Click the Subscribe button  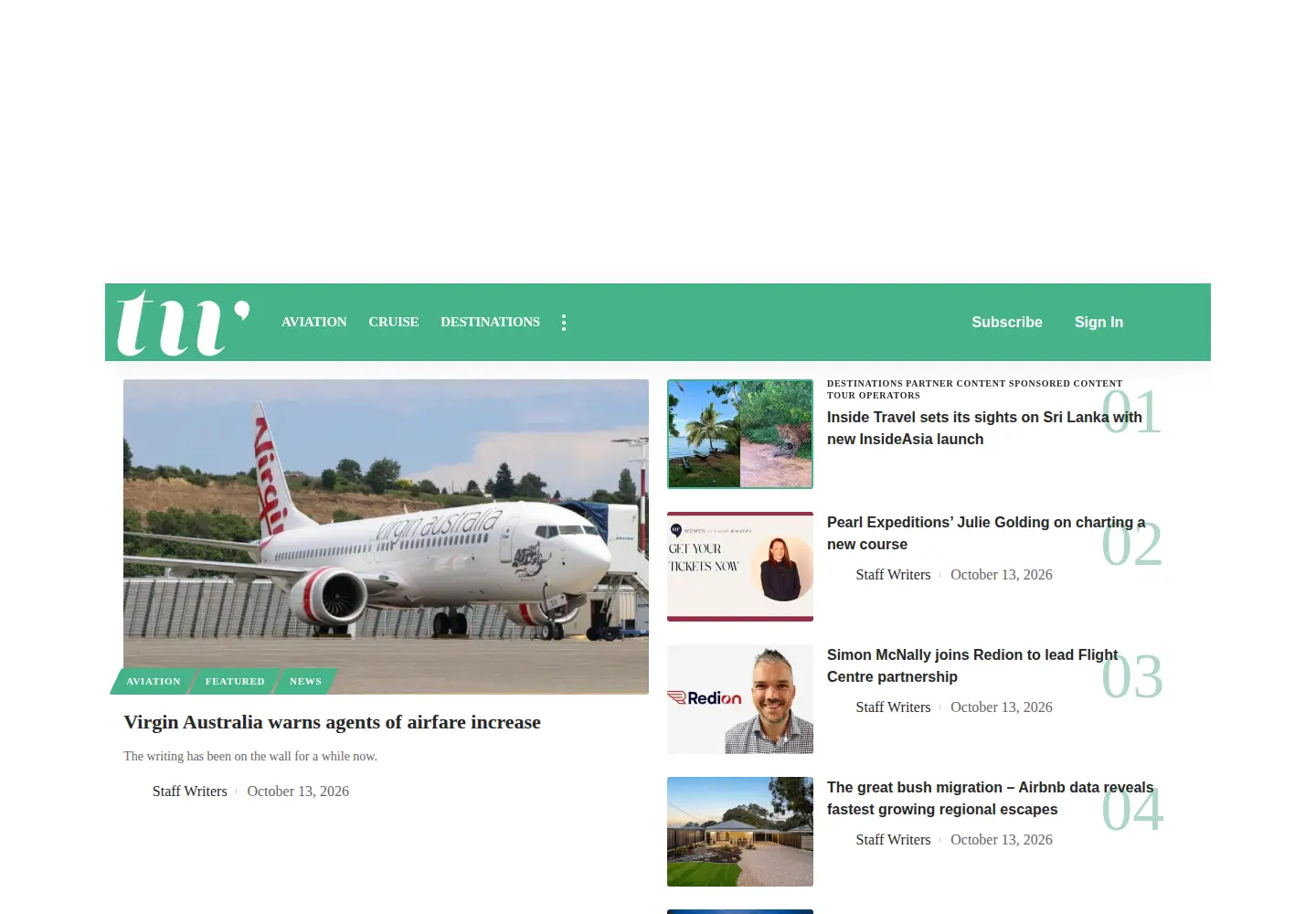point(1007,322)
